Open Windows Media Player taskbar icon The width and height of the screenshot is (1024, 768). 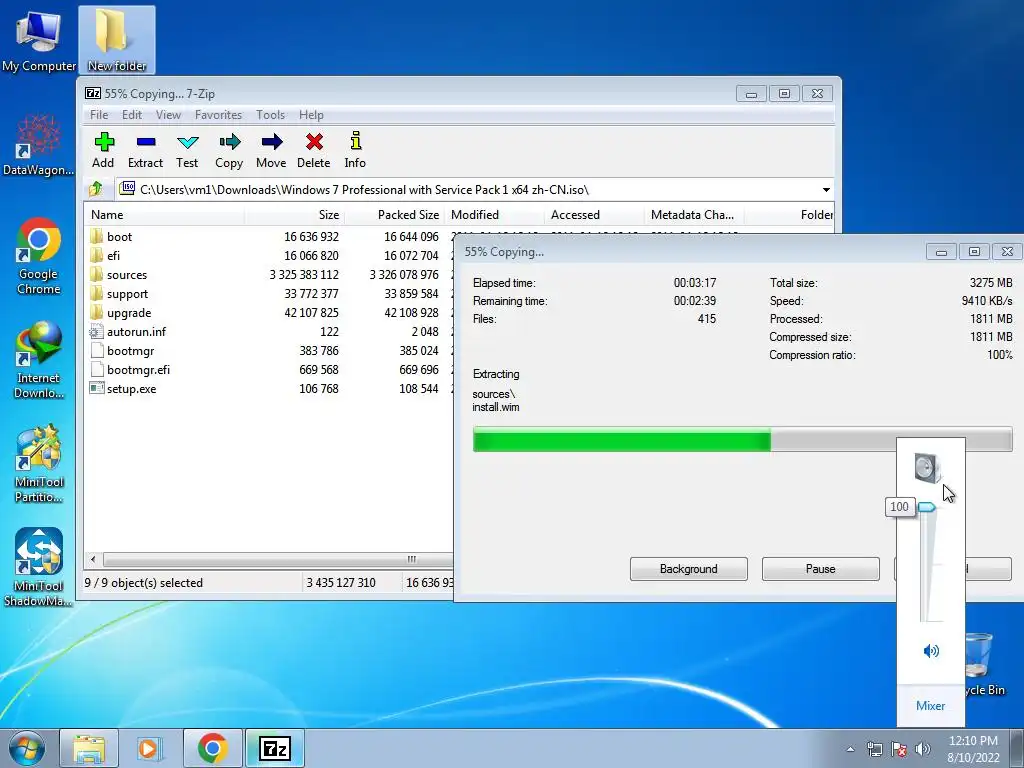[x=150, y=748]
